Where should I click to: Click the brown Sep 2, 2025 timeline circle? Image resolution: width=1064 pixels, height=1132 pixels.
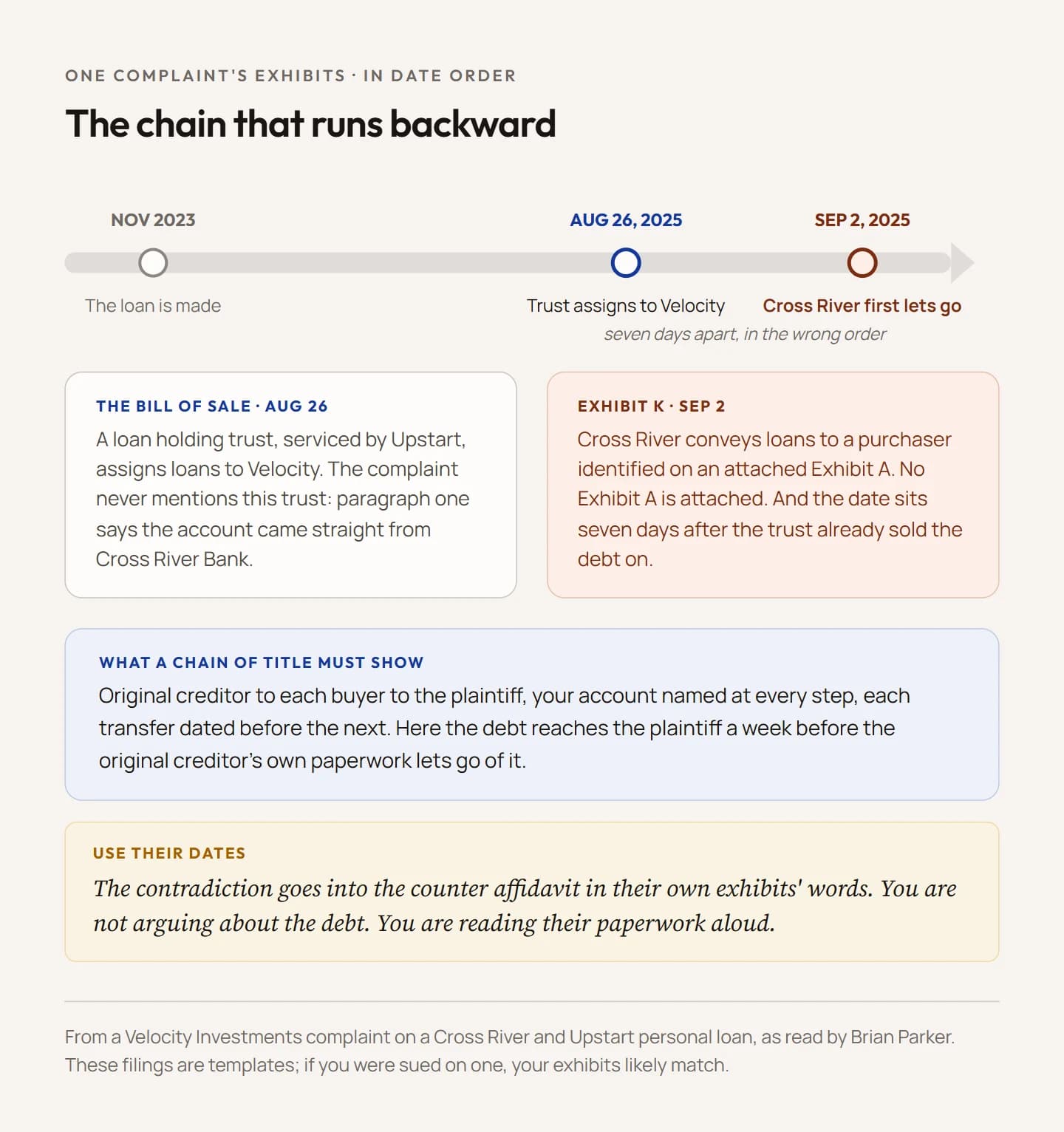pyautogui.click(x=862, y=262)
